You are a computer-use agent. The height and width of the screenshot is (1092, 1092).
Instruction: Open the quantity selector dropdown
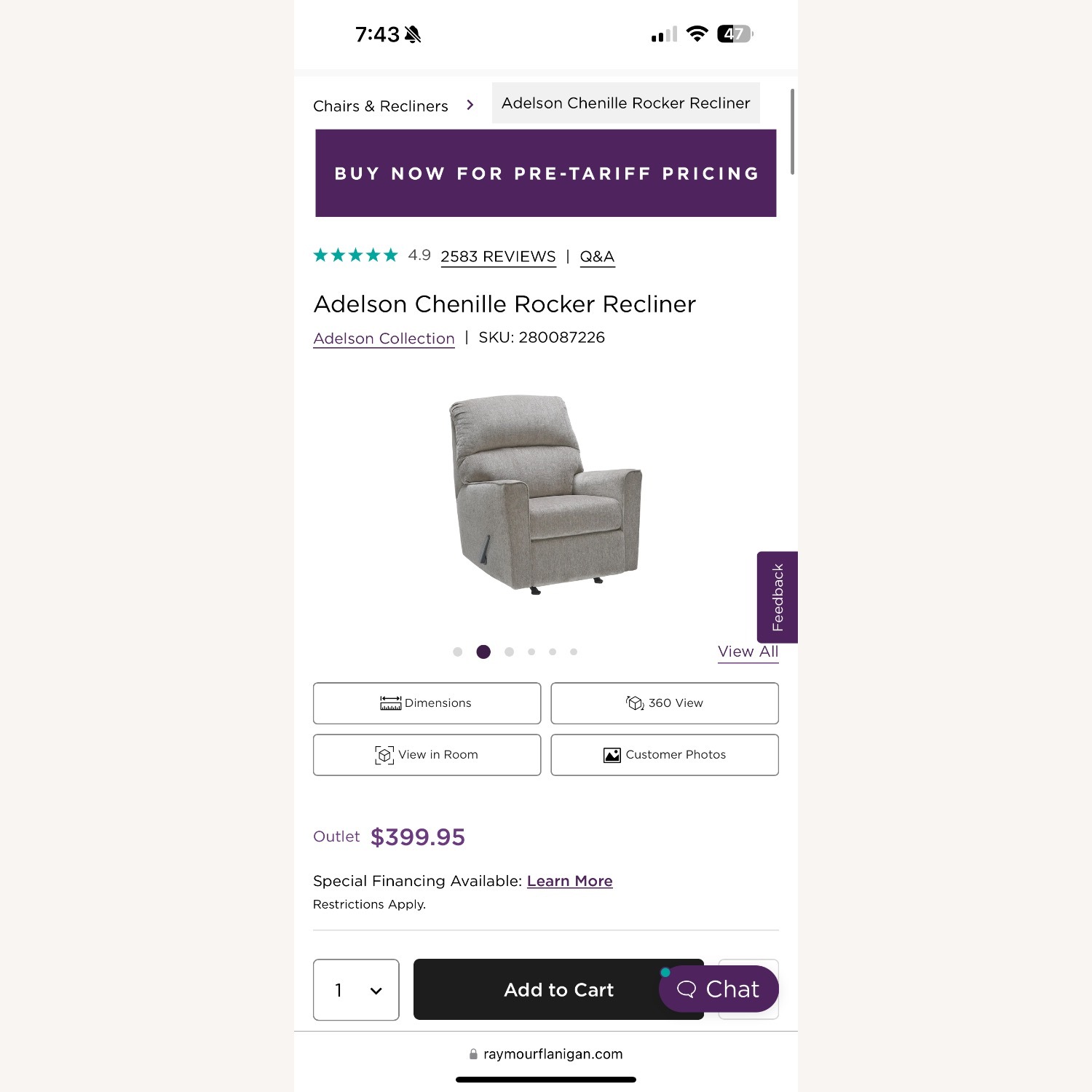(x=356, y=990)
